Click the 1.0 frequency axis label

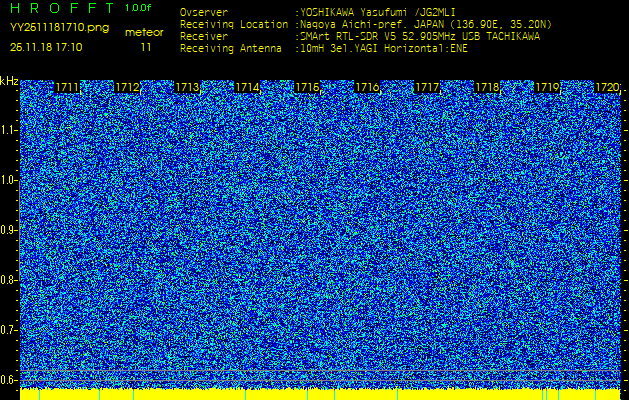[x=8, y=180]
